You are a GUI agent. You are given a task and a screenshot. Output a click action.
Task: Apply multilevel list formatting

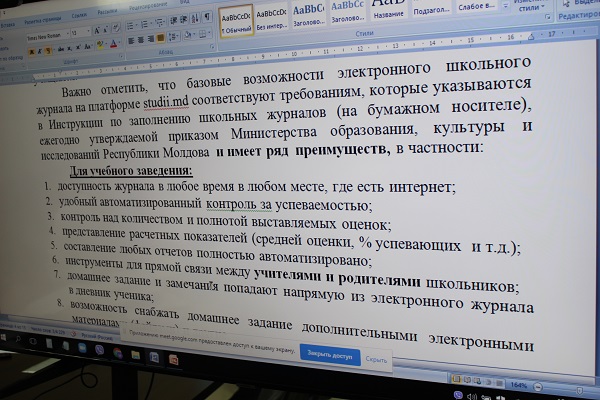coord(159,23)
